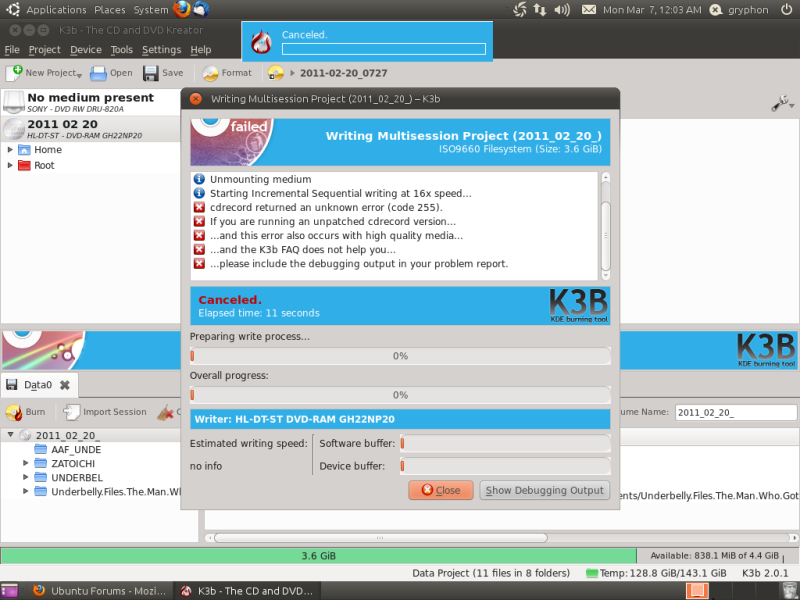Screen dimensions: 800x600
Task: Click the wrench configuration icon in K3b
Action: coord(780,104)
